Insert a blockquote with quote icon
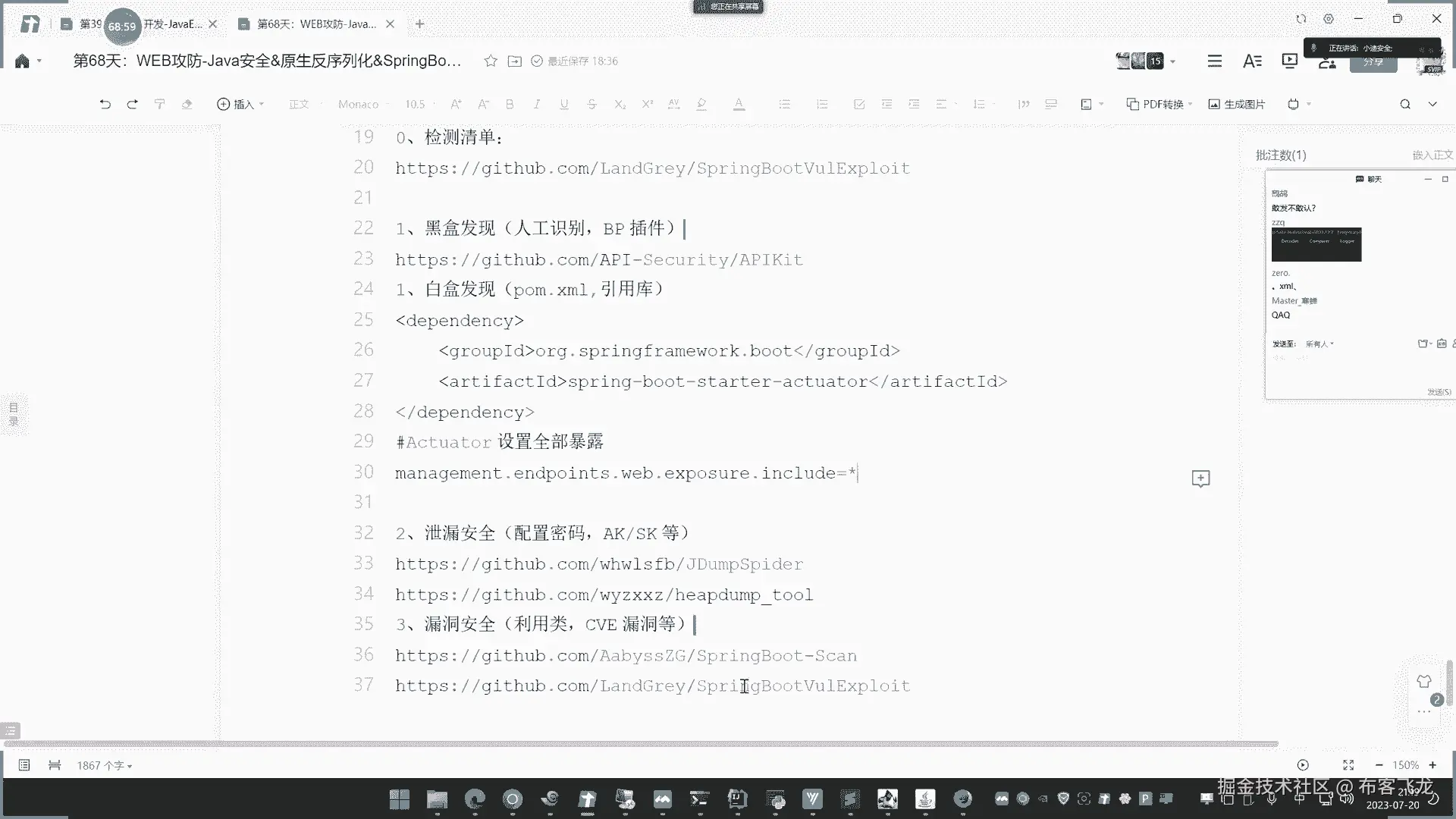The image size is (1456, 819). click(1024, 104)
